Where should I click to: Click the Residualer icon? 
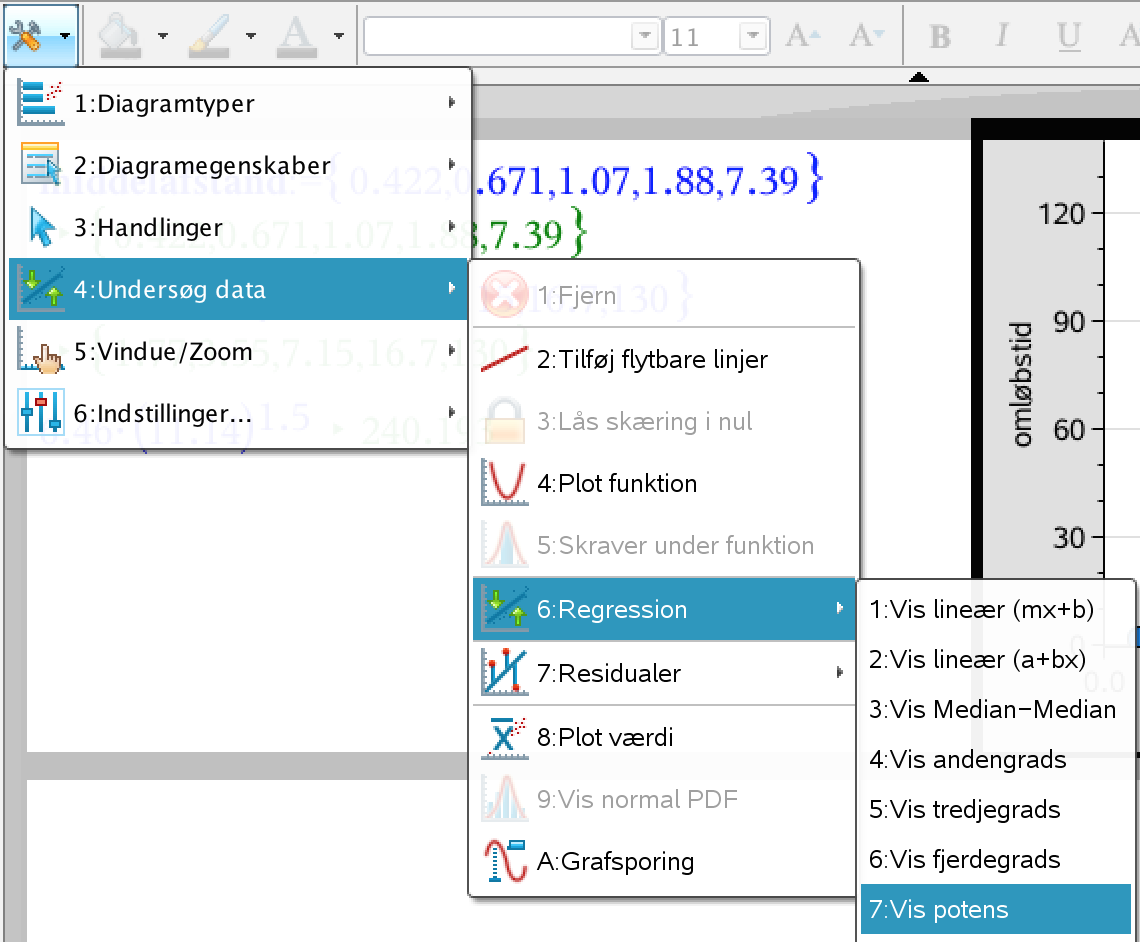[505, 672]
